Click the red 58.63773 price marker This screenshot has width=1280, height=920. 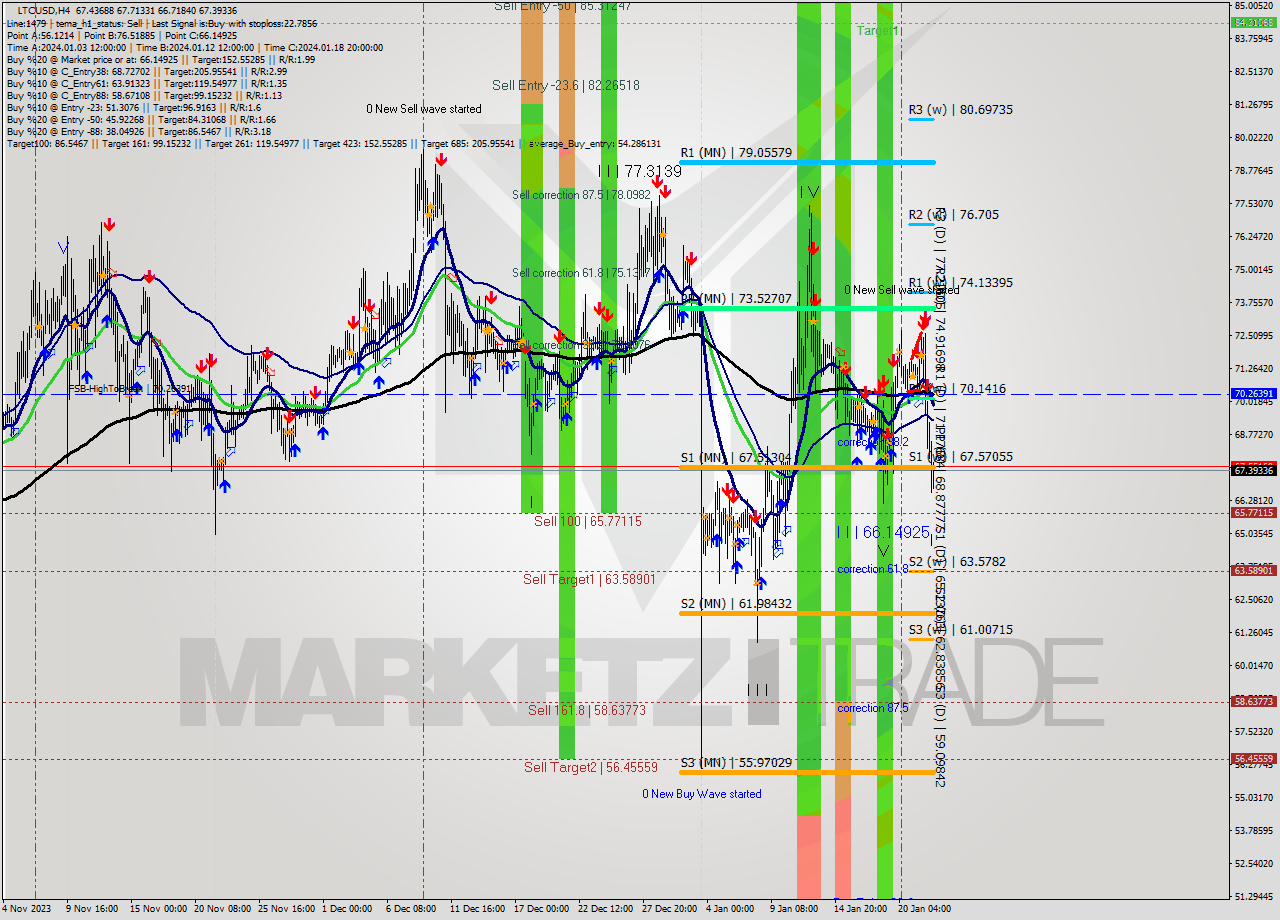point(1253,701)
